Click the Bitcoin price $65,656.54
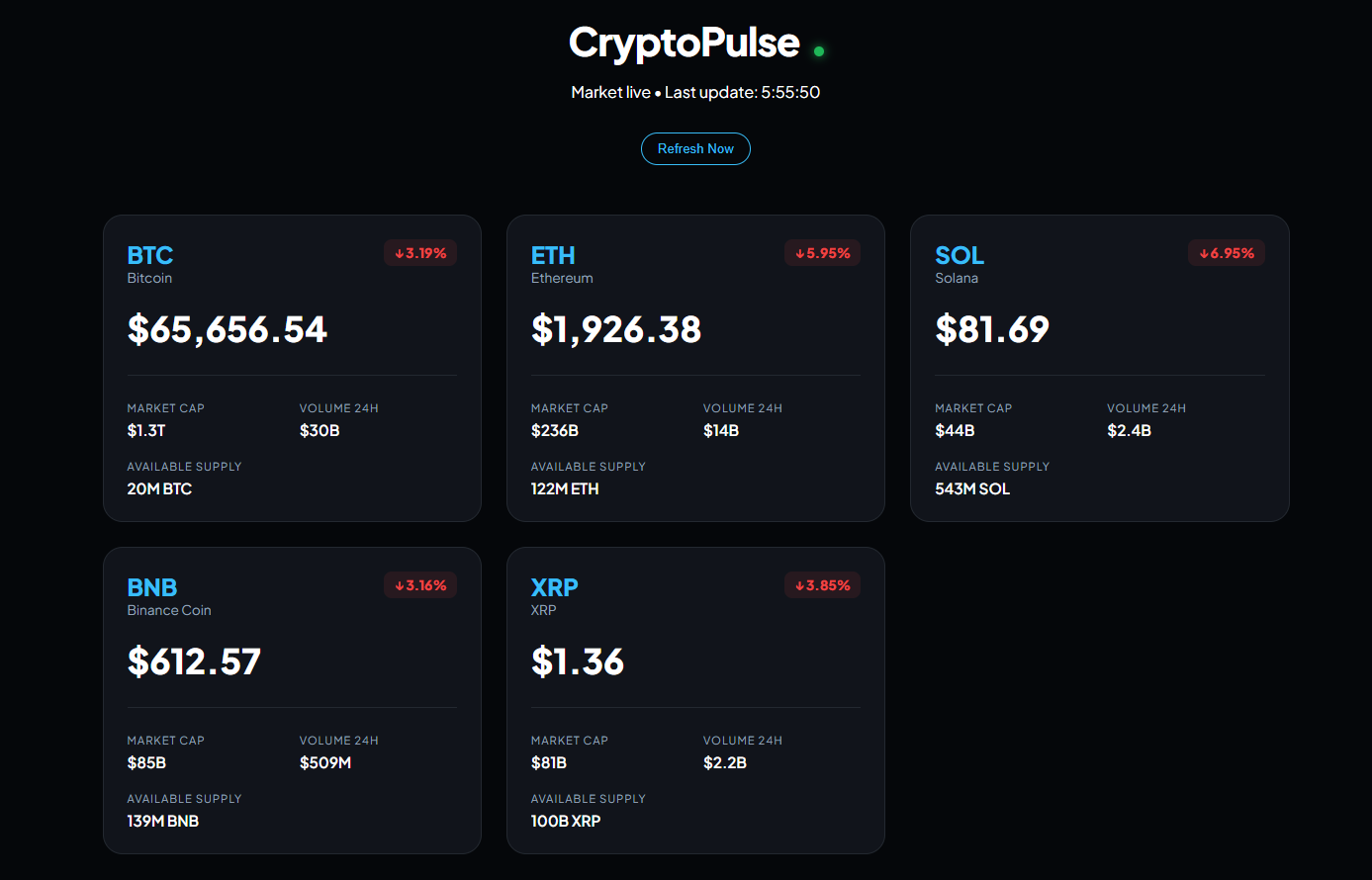 pos(228,329)
